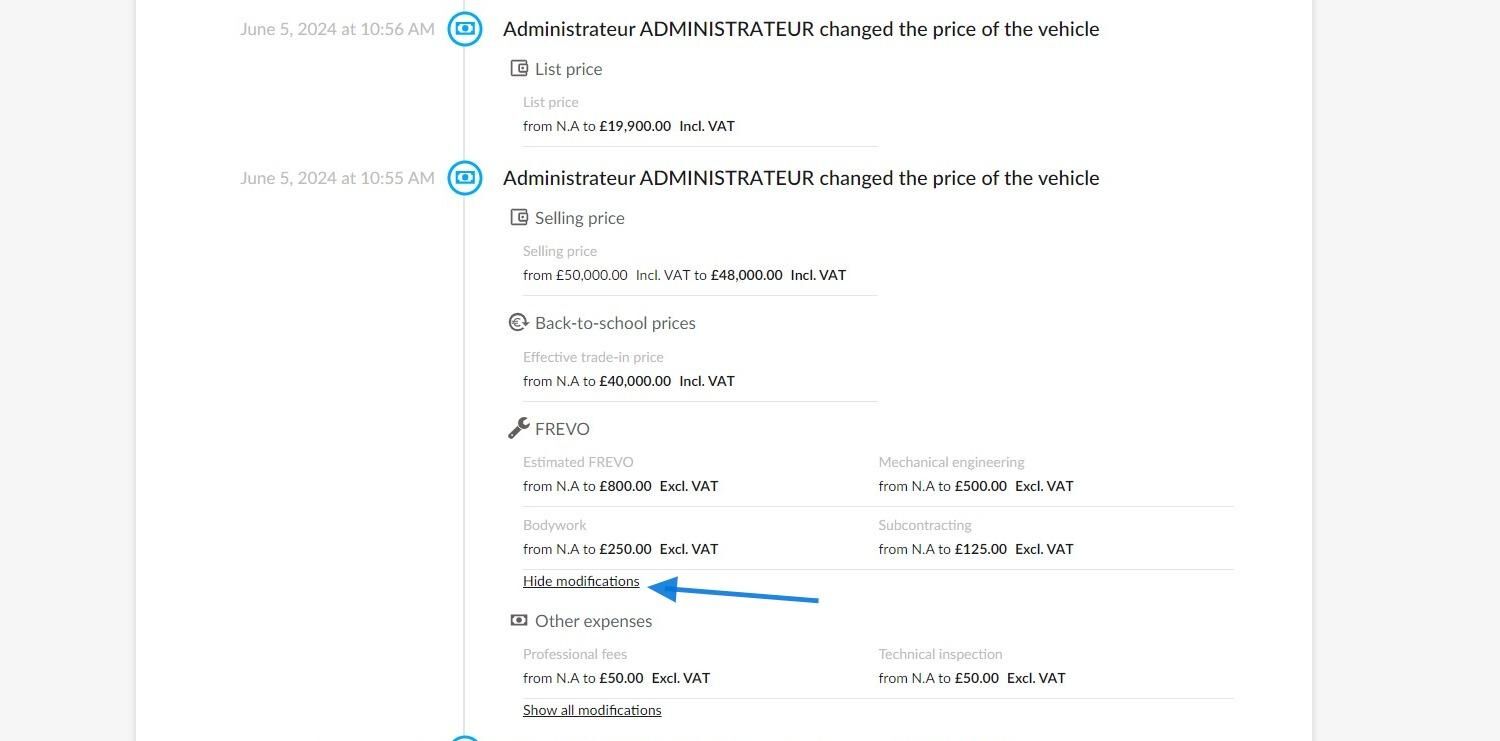
Task: Click the 10:55 AM price-change timeline marker icon
Action: (x=464, y=178)
